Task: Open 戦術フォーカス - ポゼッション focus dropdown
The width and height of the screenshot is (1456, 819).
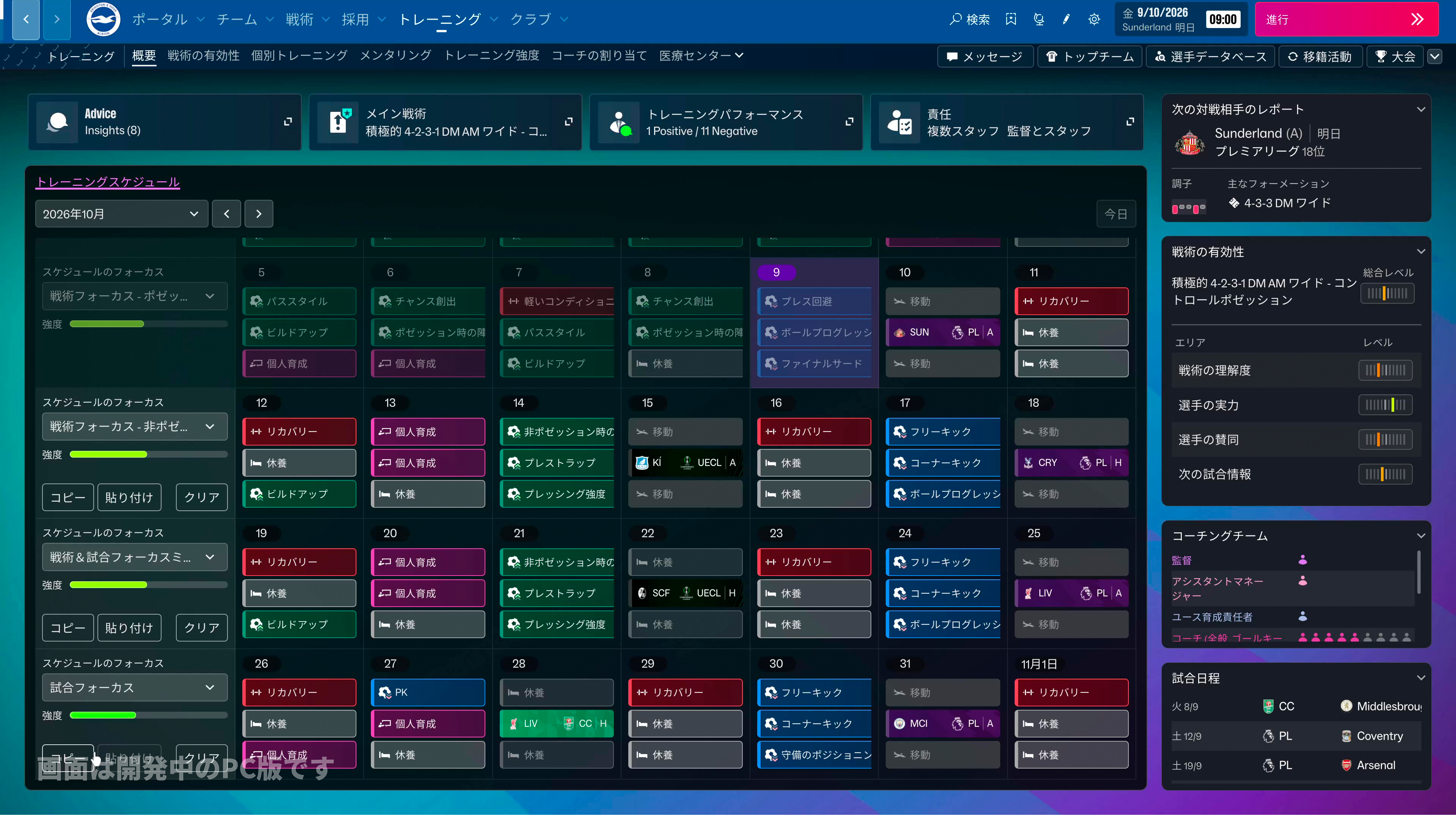Action: (135, 296)
